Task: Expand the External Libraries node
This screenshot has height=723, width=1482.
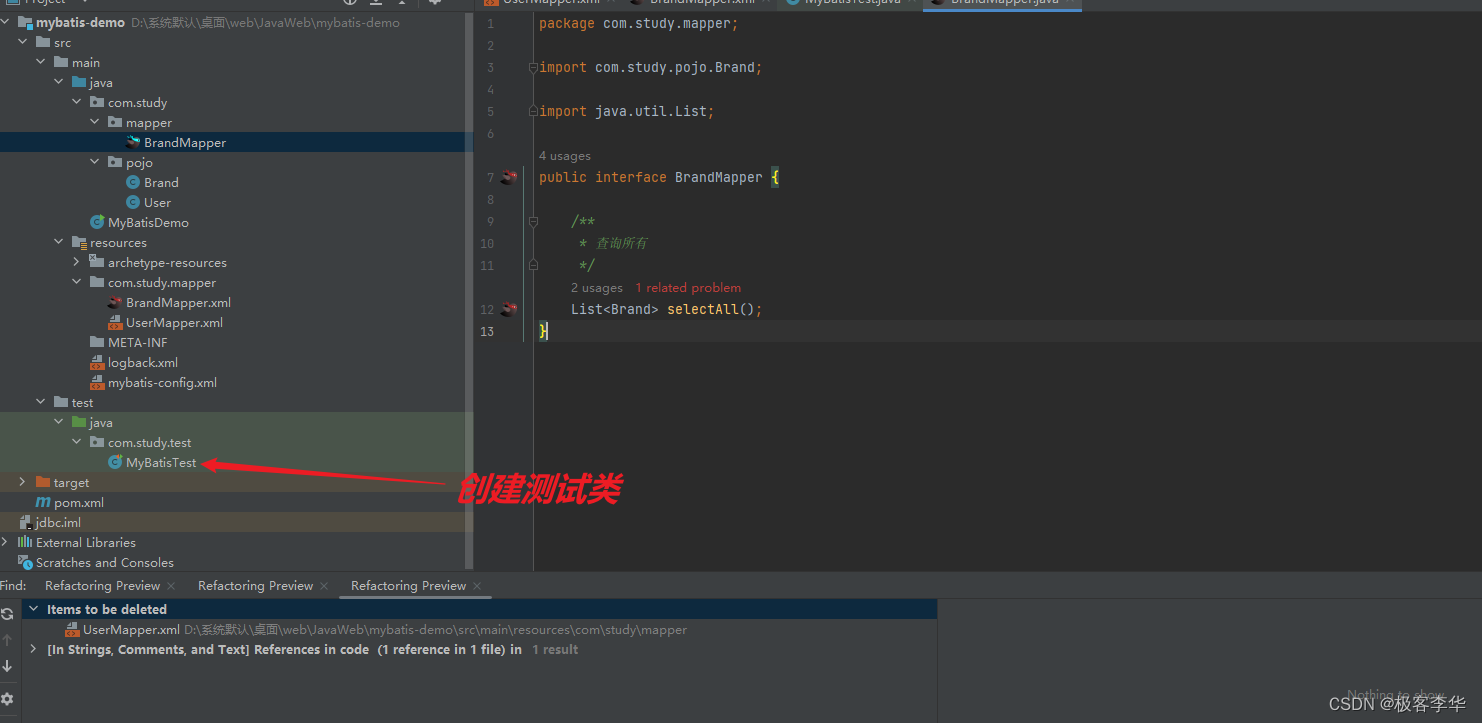Action: (x=6, y=542)
